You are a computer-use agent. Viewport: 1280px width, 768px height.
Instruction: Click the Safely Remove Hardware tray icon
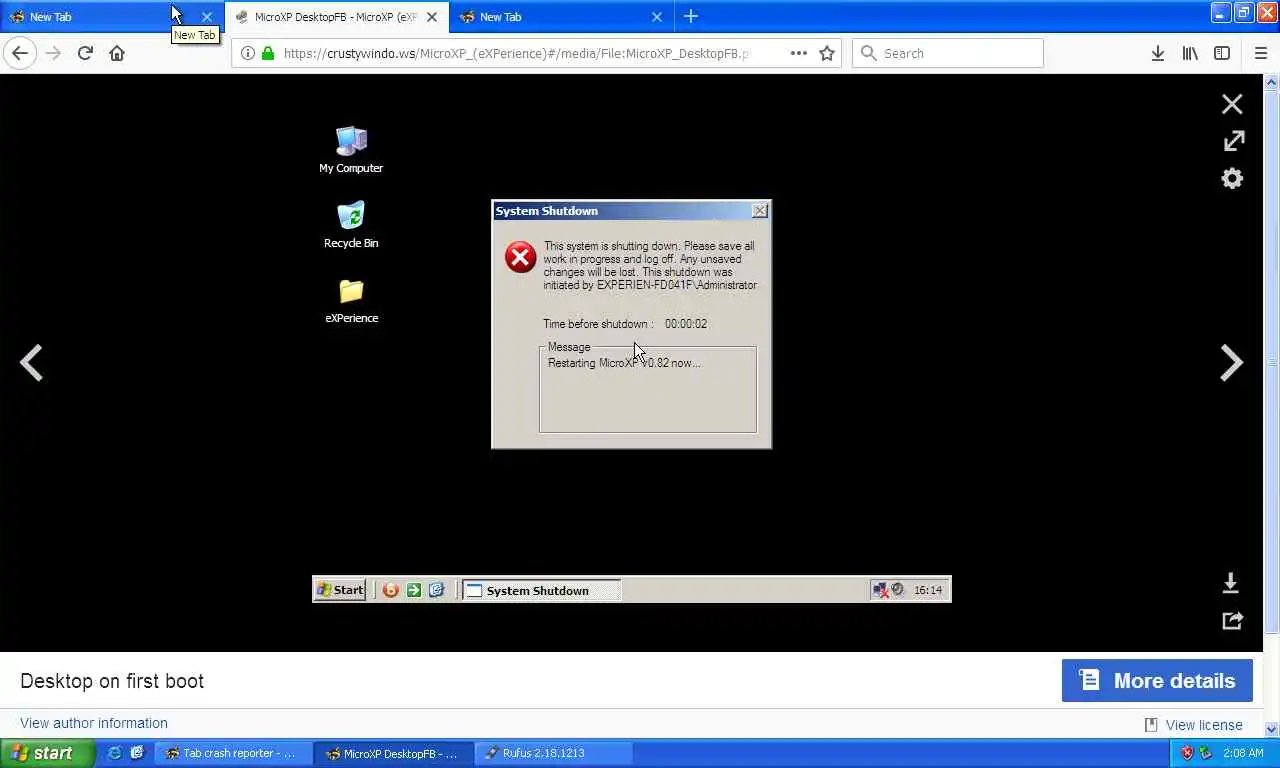(1205, 753)
